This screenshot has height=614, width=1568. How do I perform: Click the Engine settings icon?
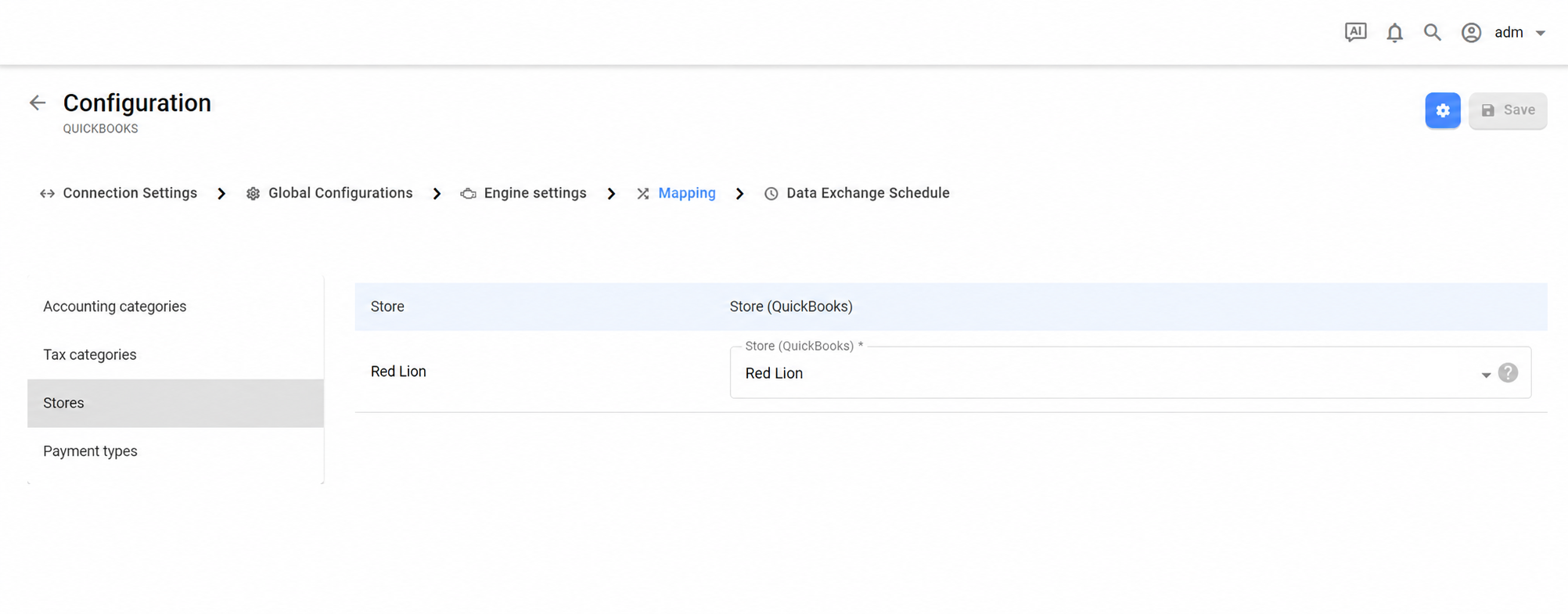(468, 194)
